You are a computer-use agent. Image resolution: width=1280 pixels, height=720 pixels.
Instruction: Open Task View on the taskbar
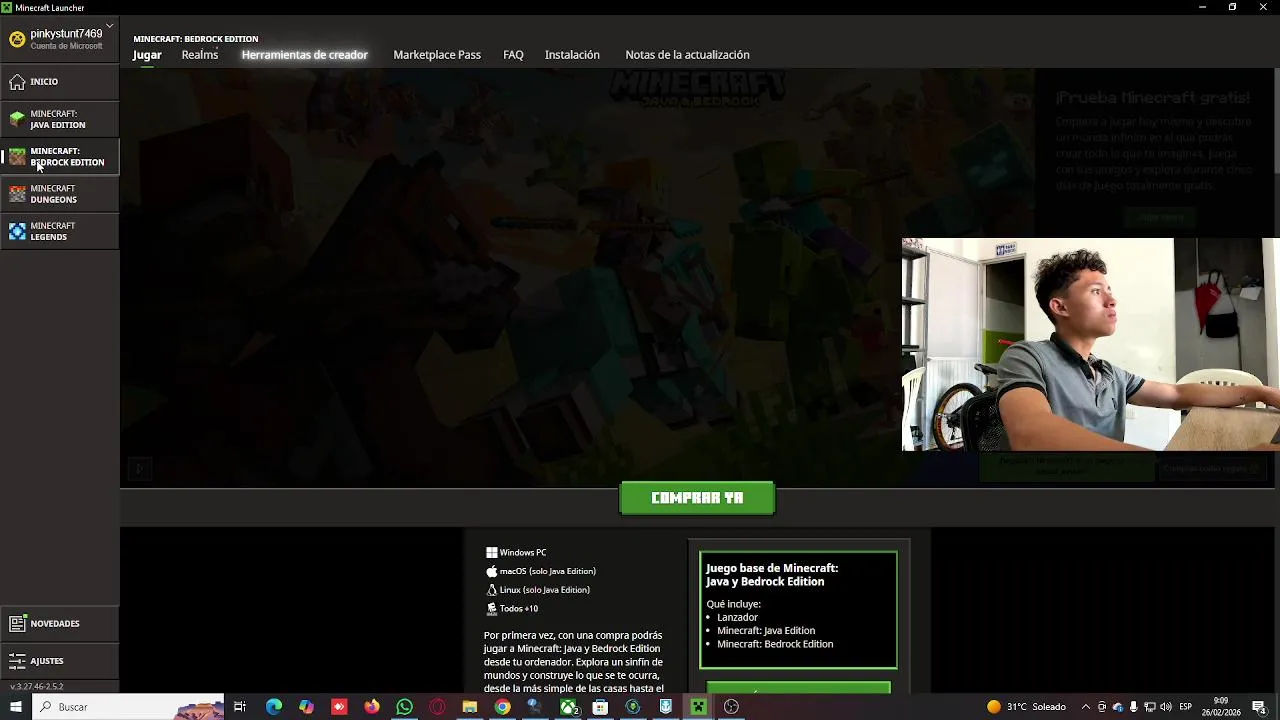point(240,707)
